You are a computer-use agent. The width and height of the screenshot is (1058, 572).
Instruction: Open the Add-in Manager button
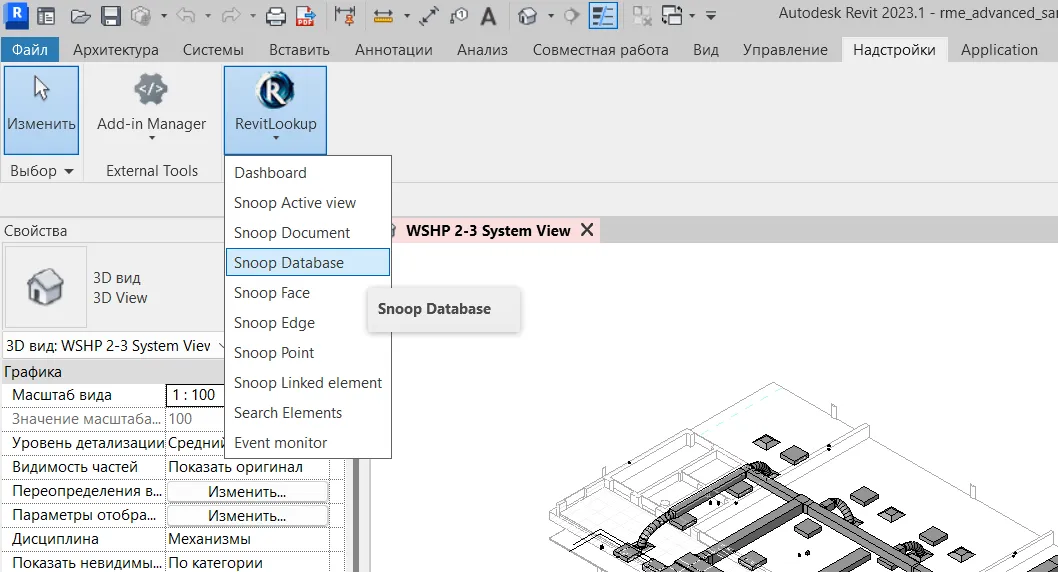pyautogui.click(x=152, y=110)
